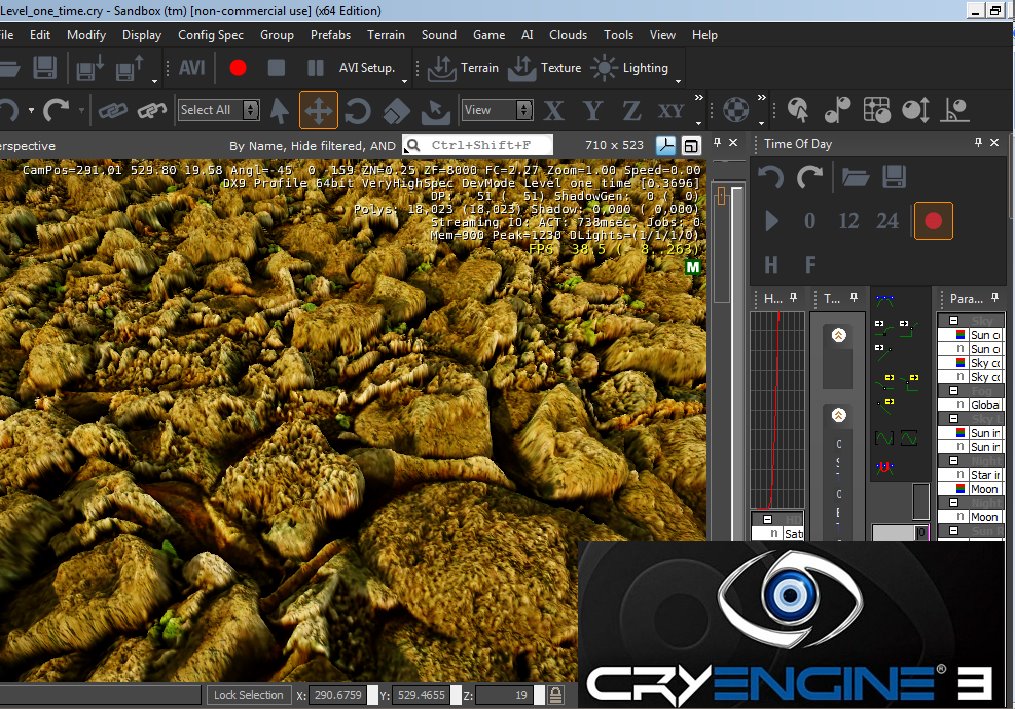Collapse the lower T... rollup with chevron

click(838, 415)
